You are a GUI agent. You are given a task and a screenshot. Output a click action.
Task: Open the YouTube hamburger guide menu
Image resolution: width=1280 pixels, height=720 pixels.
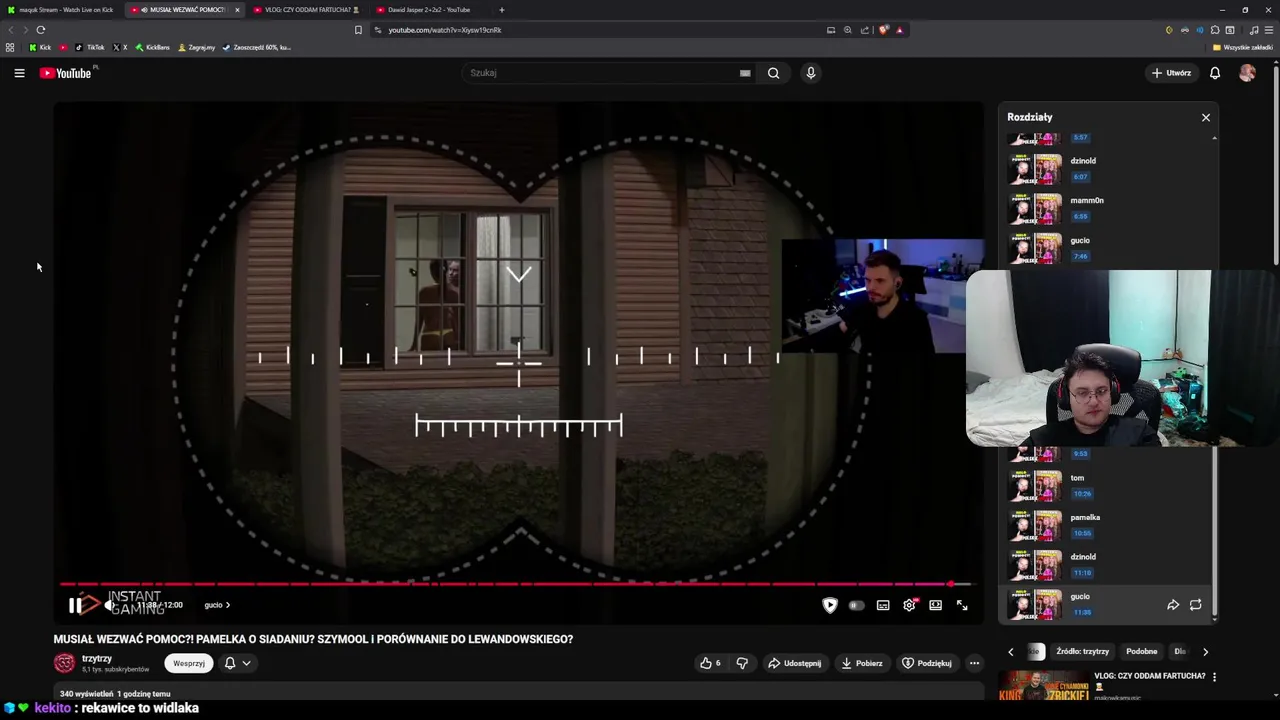tap(19, 73)
